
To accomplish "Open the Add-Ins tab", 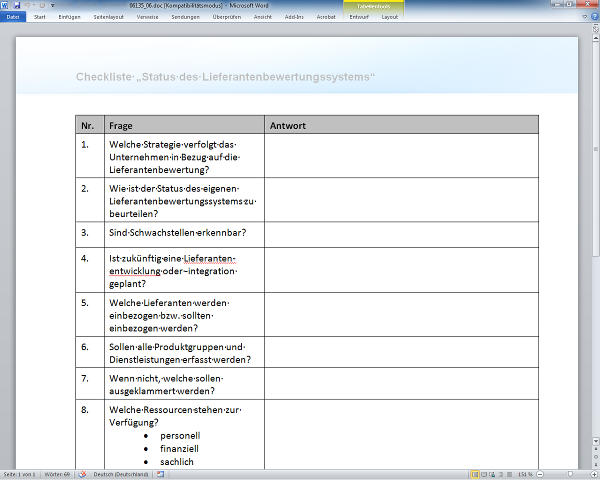I will [294, 17].
